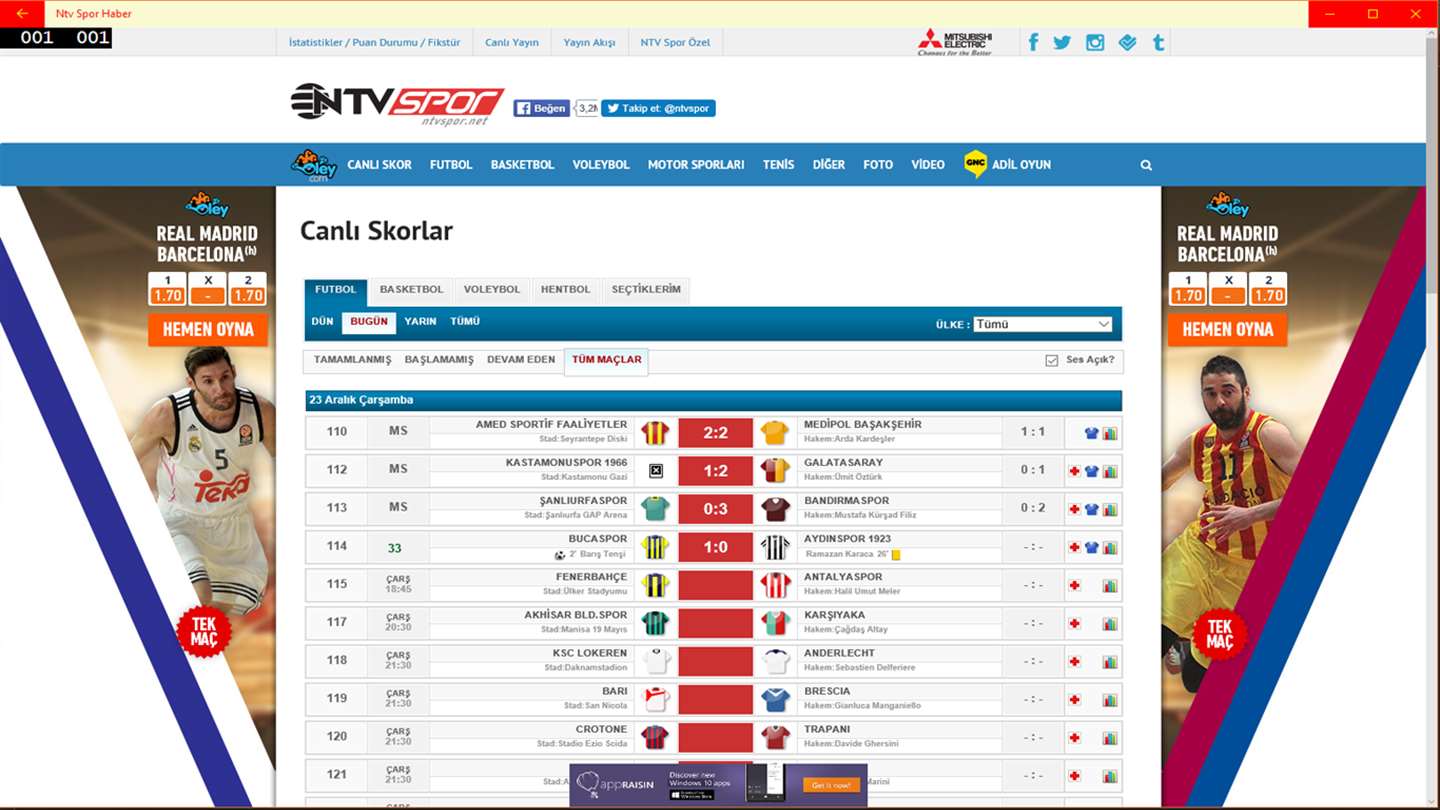
Task: Open İstatistikler / Puan Durumu / Fikstür link
Action: tap(374, 43)
